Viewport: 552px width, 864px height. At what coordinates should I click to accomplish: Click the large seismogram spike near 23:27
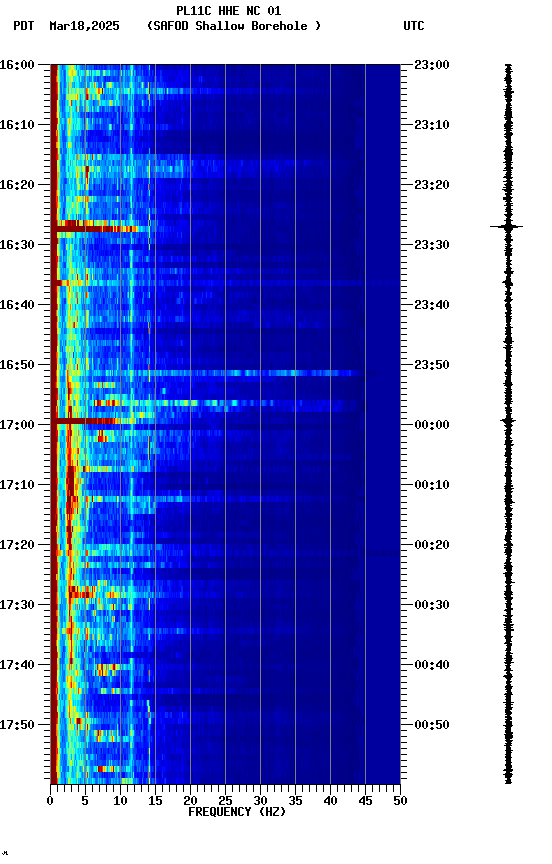click(507, 226)
